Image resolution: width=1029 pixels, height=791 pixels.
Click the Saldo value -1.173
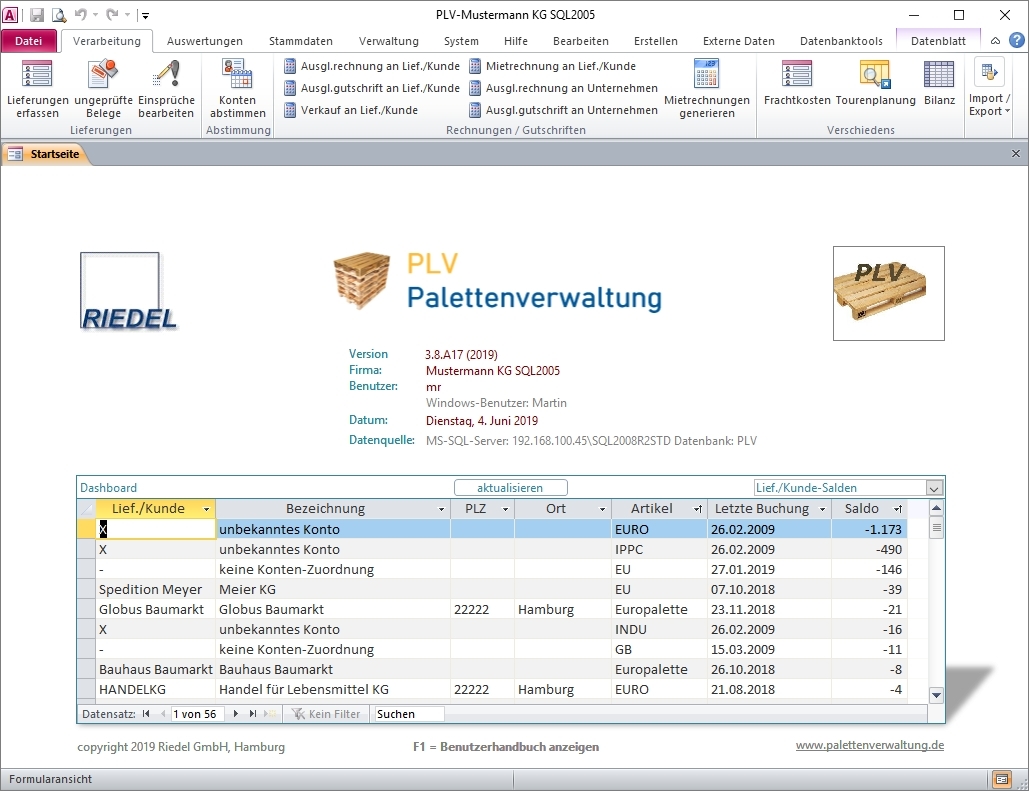tap(869, 529)
